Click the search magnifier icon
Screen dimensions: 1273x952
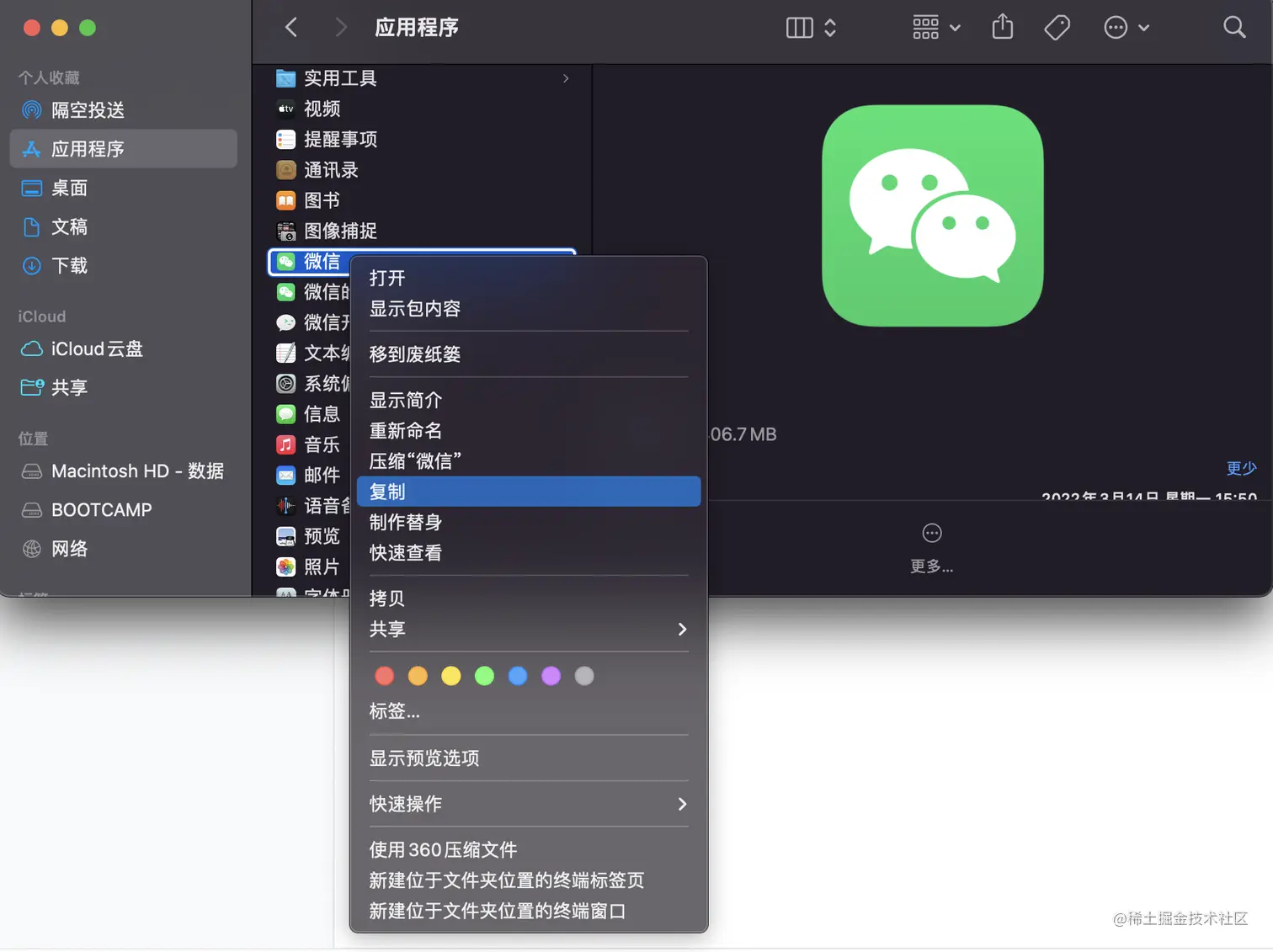[1234, 28]
